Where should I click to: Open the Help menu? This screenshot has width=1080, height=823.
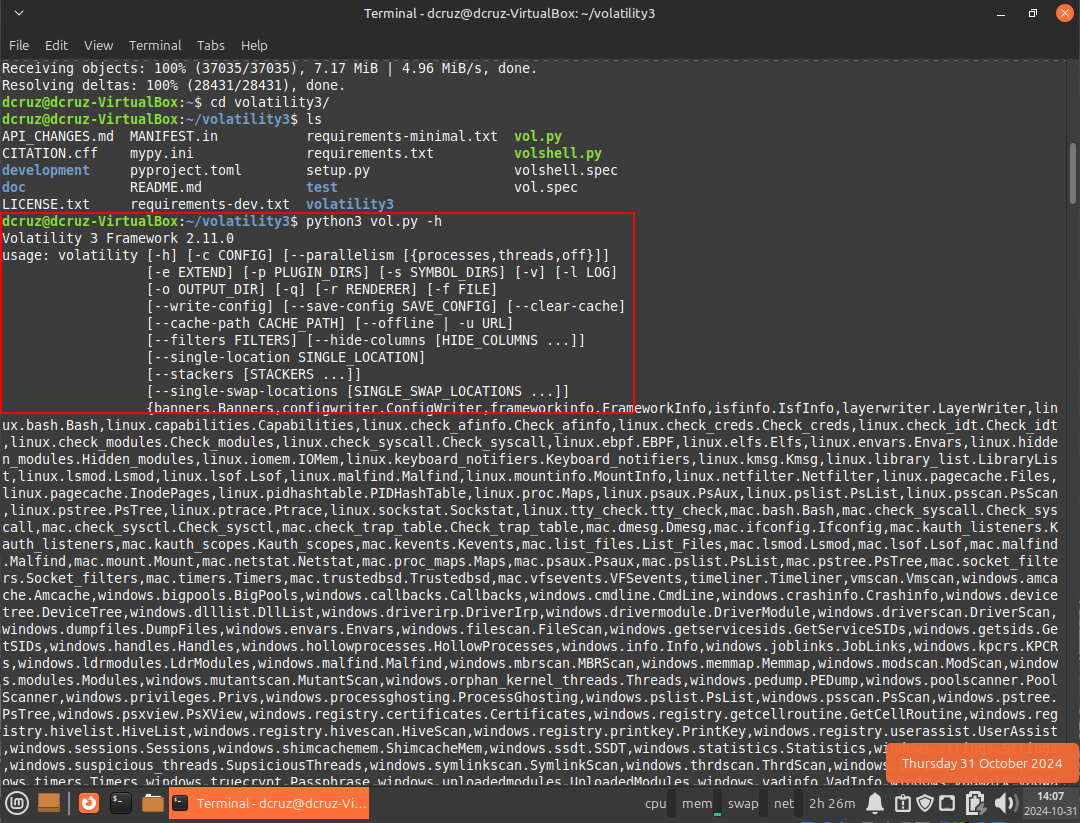click(x=254, y=45)
